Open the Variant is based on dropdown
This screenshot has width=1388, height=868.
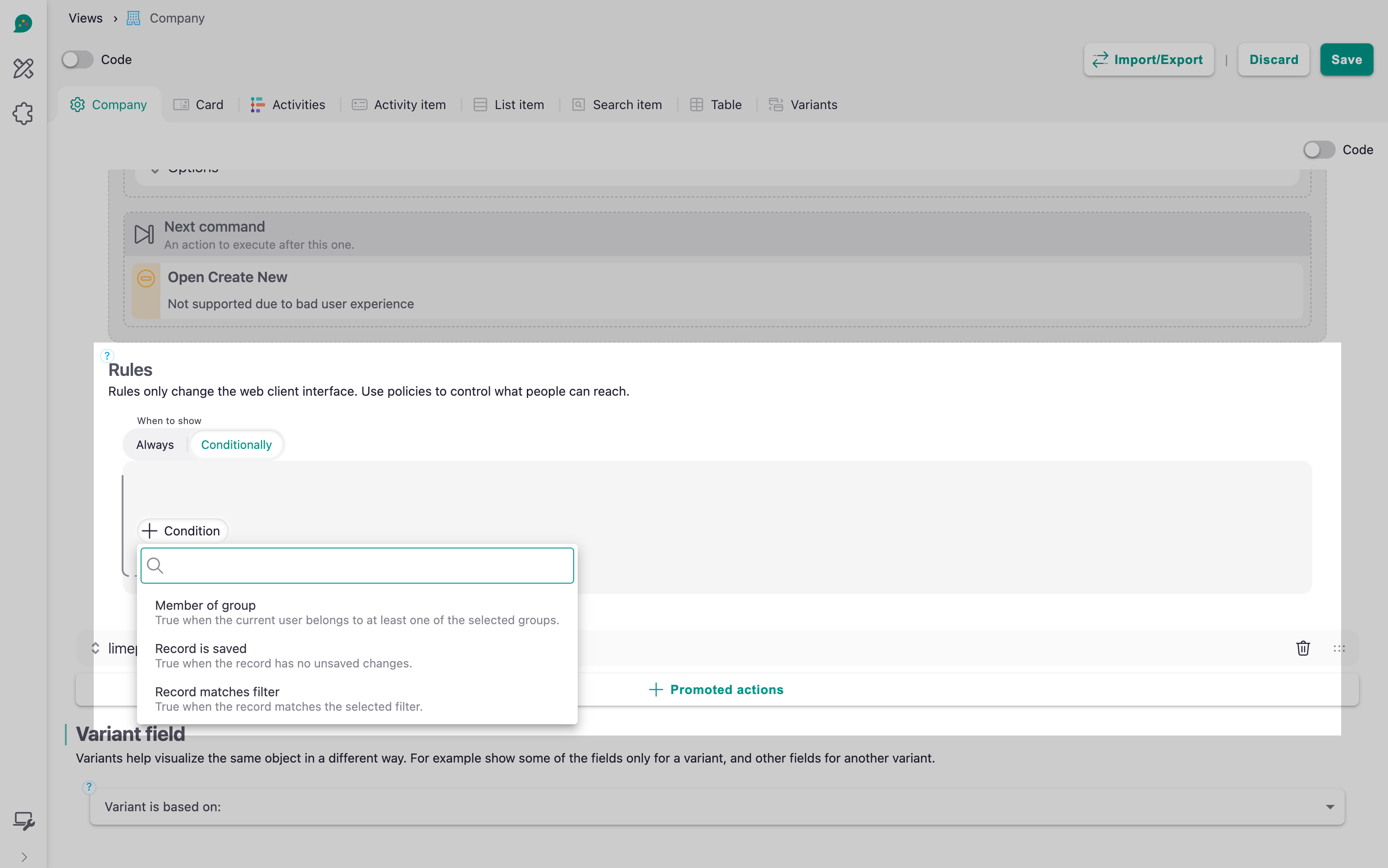(x=717, y=807)
